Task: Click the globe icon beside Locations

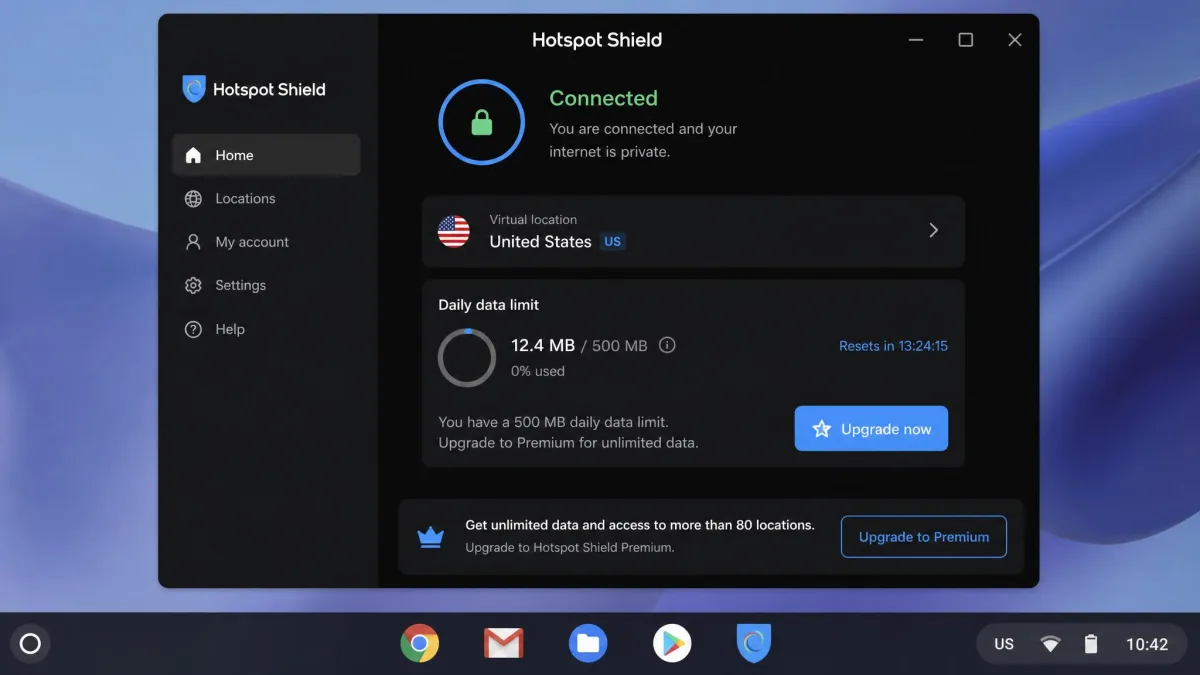Action: point(193,198)
